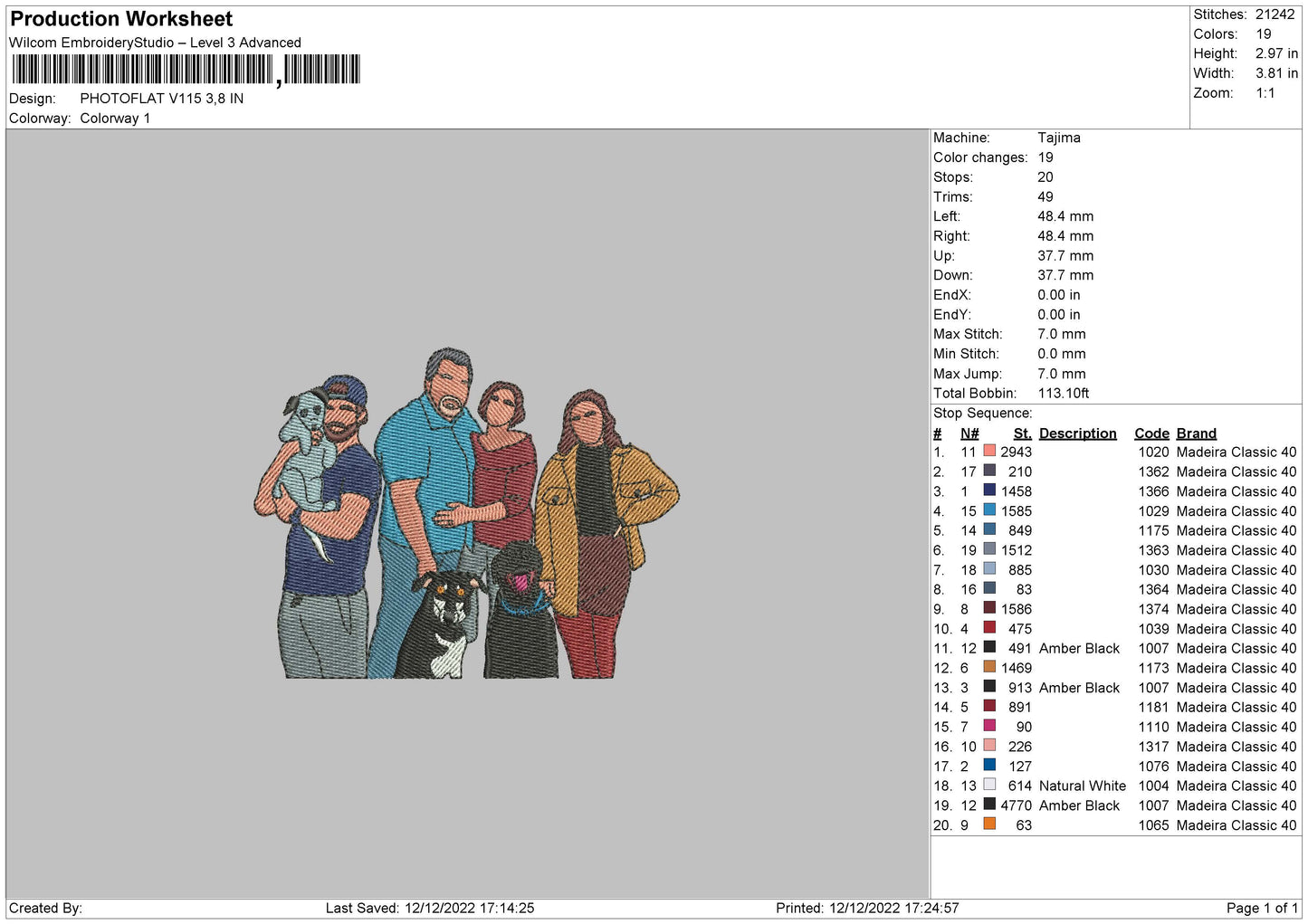Click the Trims value 49
This screenshot has width=1308, height=924.
(x=1045, y=196)
